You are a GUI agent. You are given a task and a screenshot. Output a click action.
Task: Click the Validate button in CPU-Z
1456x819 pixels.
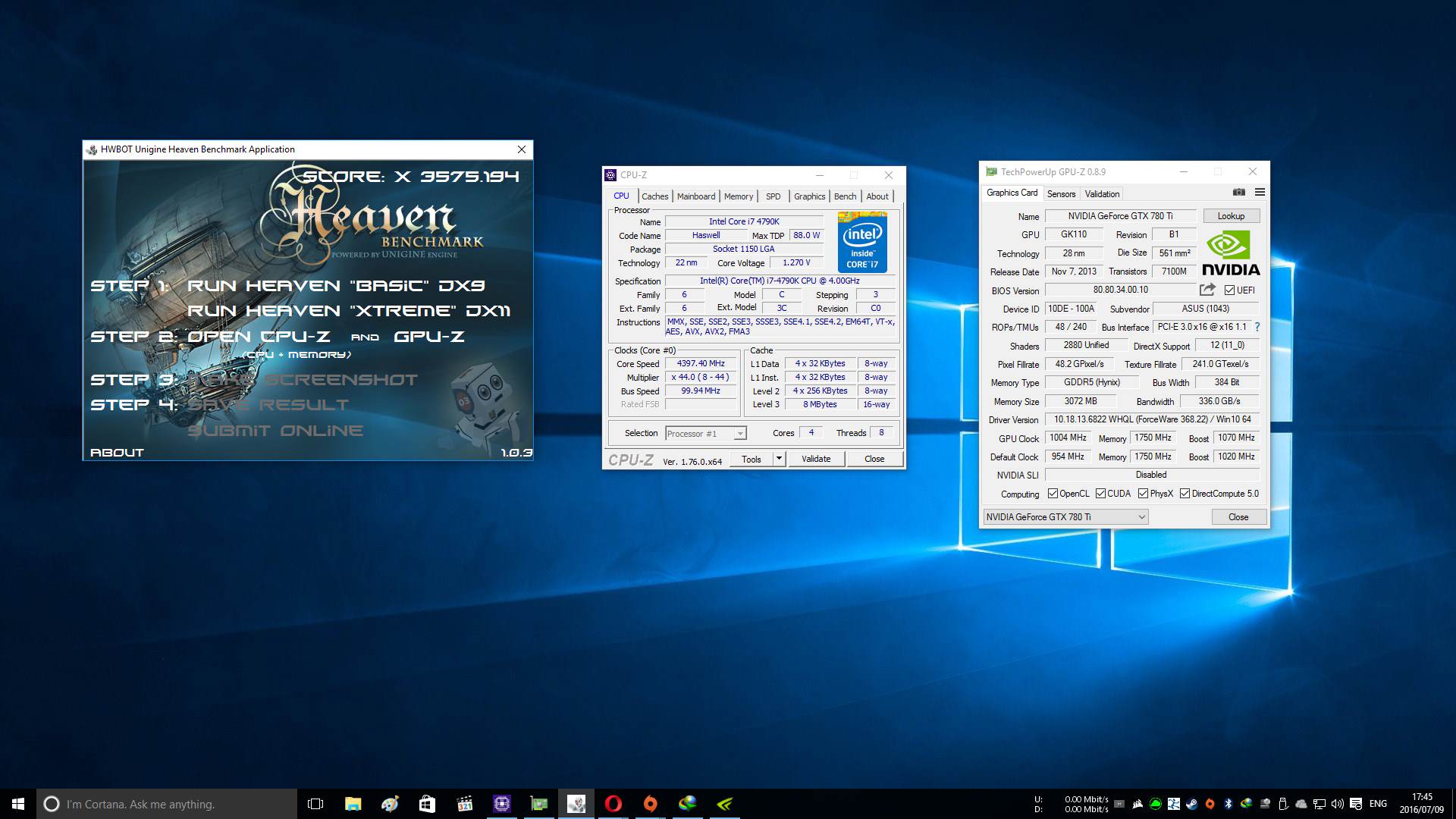(x=816, y=459)
